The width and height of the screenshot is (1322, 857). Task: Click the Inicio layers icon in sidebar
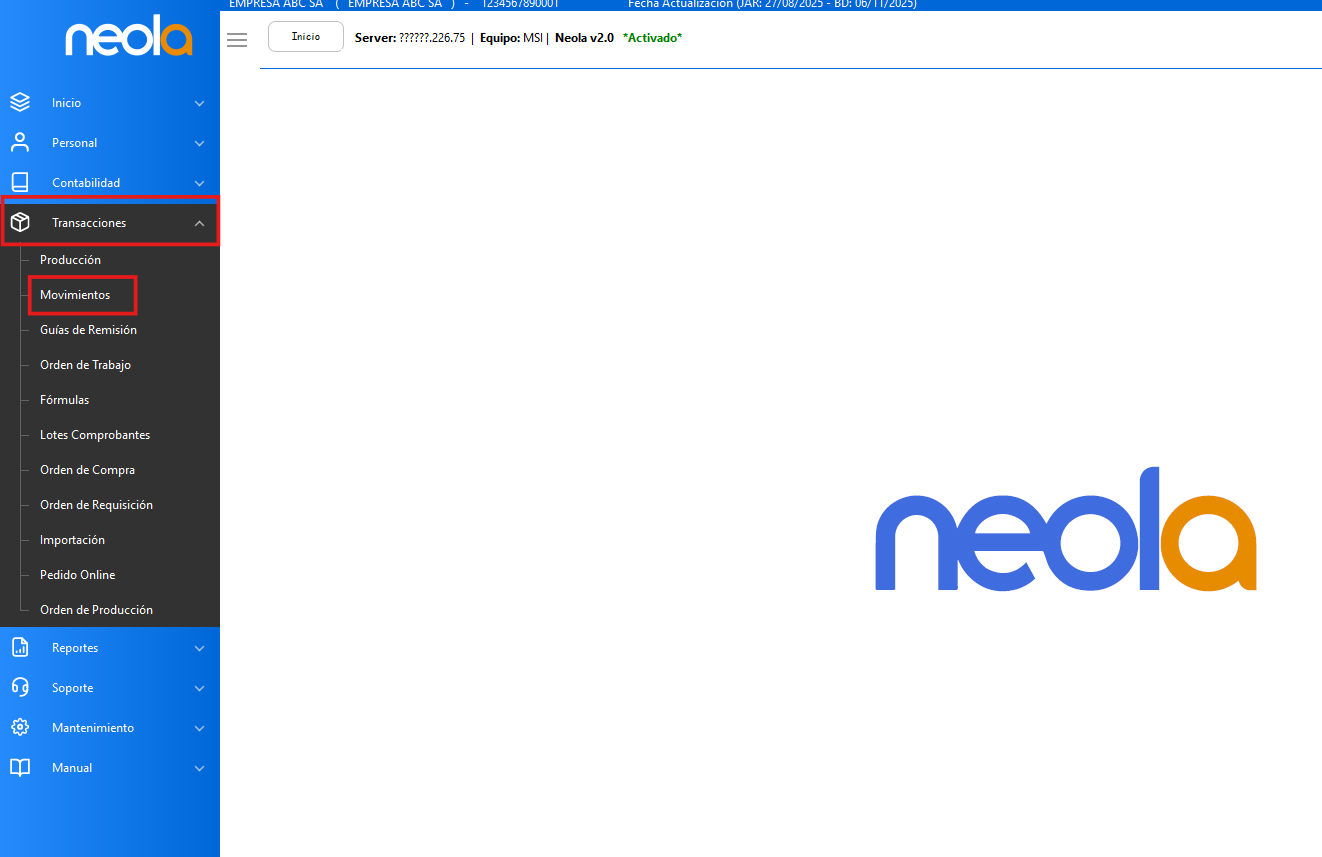pyautogui.click(x=20, y=103)
